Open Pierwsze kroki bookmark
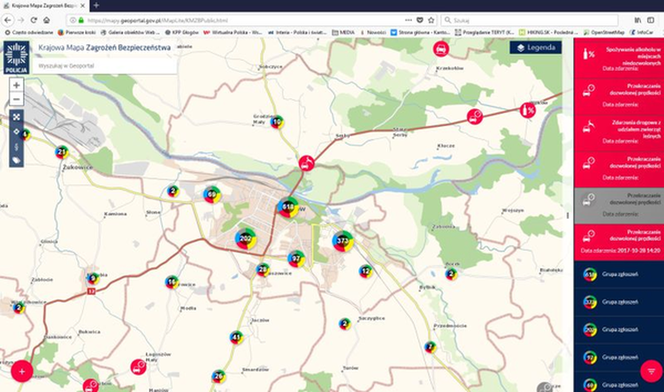 click(77, 32)
